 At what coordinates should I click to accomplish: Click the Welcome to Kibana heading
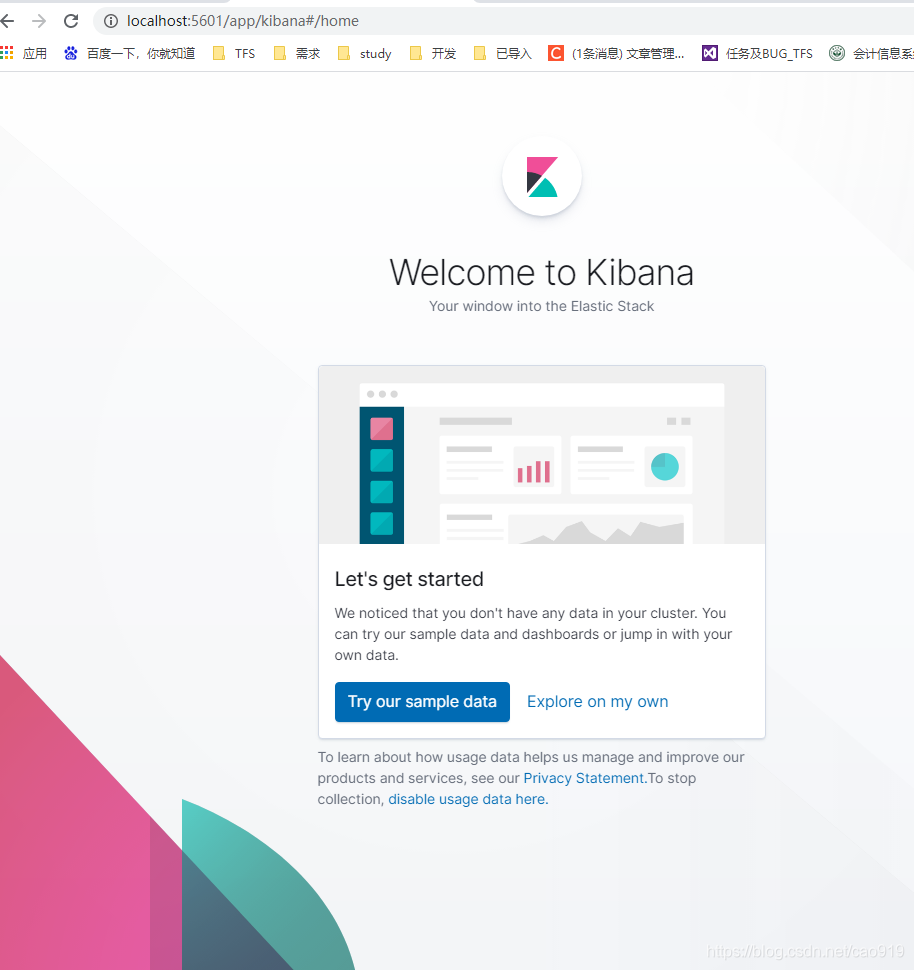(541, 272)
